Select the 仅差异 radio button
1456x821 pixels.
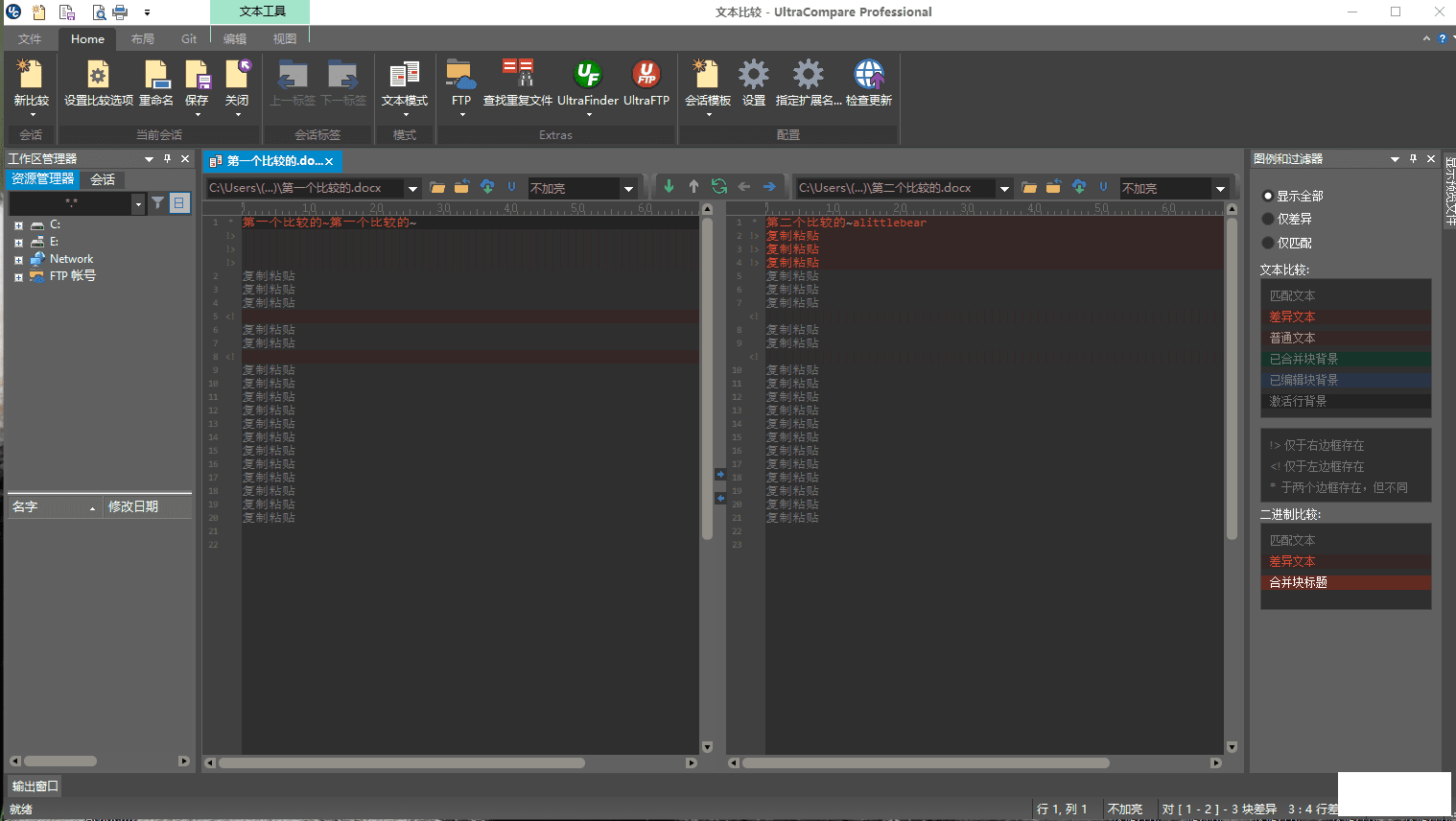pos(1267,219)
